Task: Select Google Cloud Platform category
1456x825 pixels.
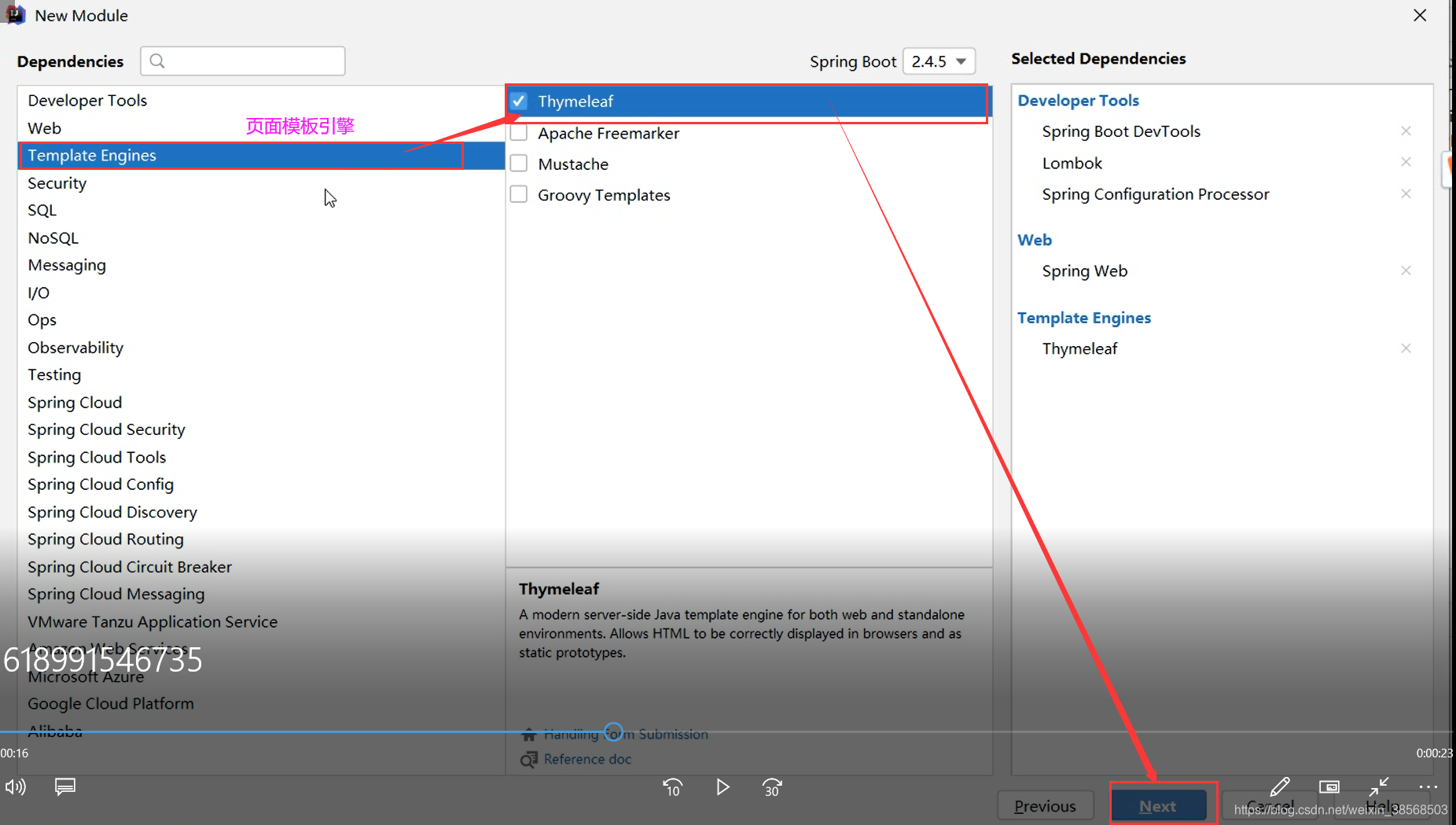Action: coord(261,704)
